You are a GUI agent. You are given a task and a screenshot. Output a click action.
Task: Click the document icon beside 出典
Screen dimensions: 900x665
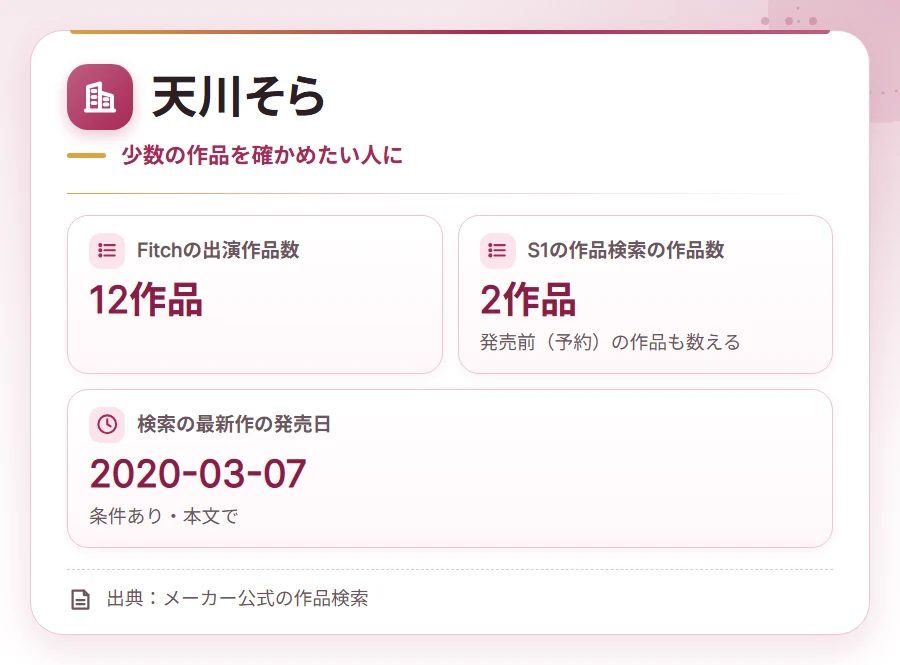(80, 599)
